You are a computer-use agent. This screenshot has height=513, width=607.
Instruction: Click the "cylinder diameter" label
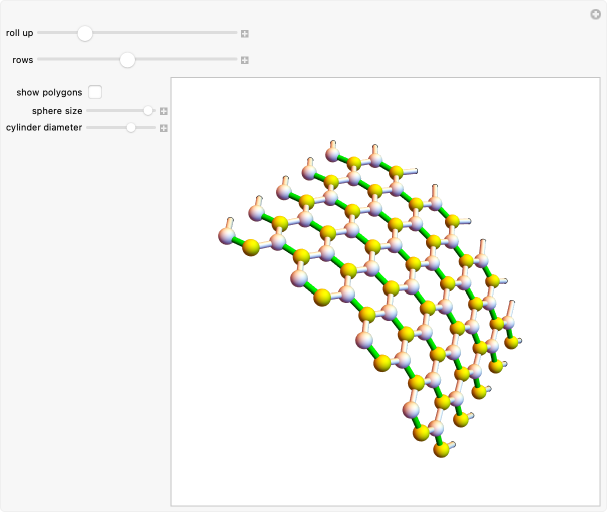(x=44, y=128)
